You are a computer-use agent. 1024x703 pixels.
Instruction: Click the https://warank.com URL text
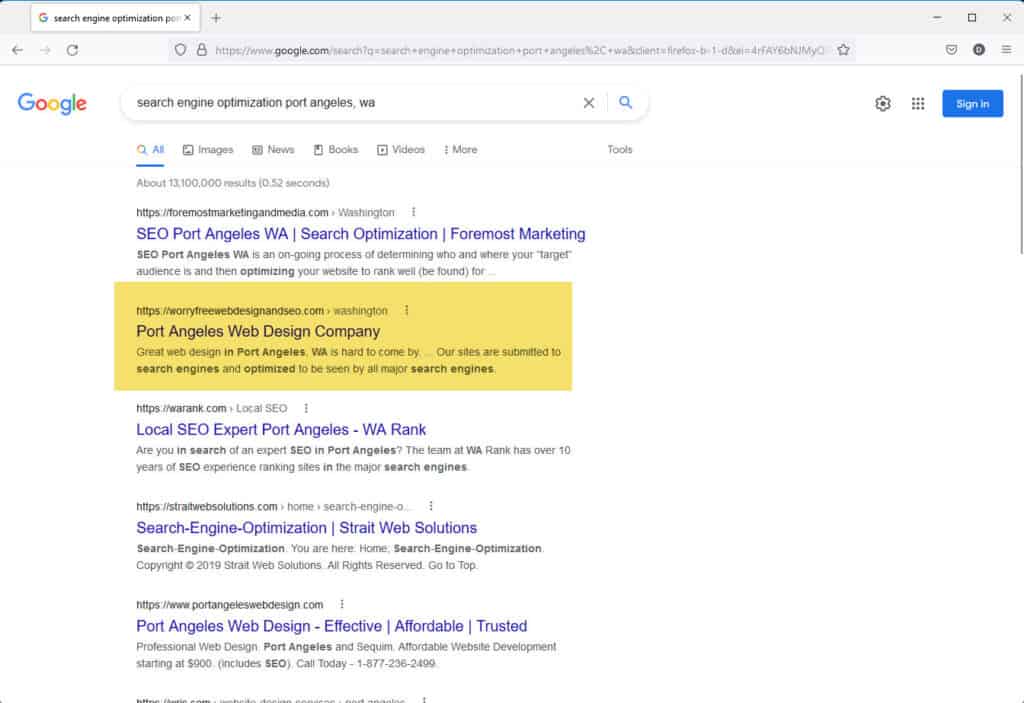pos(181,408)
